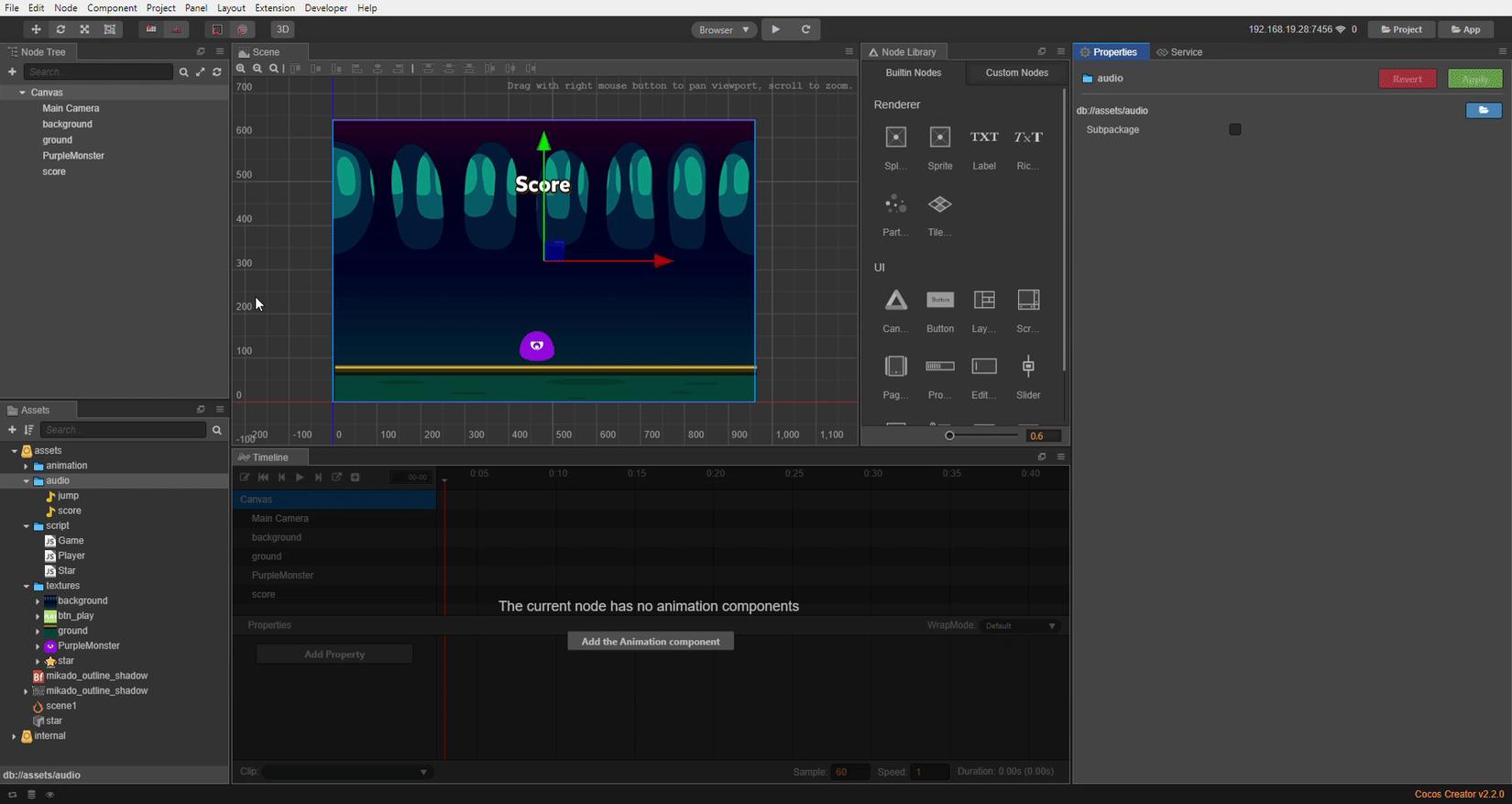
Task: Click the Label node icon
Action: [x=983, y=138]
